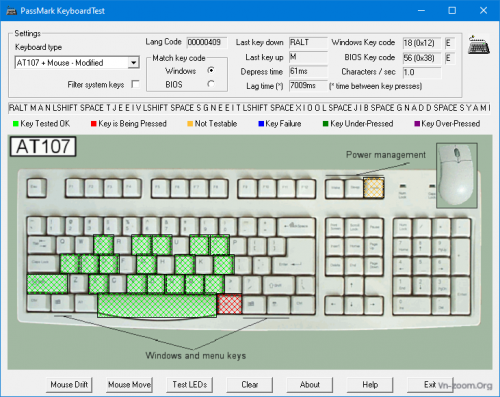
Task: Click the Print Screen key
Action: click(x=335, y=227)
